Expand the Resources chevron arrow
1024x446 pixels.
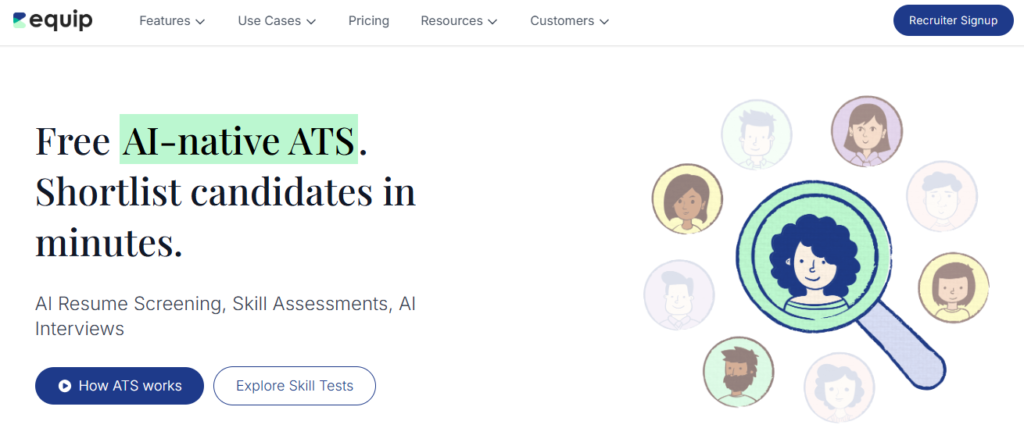[492, 22]
